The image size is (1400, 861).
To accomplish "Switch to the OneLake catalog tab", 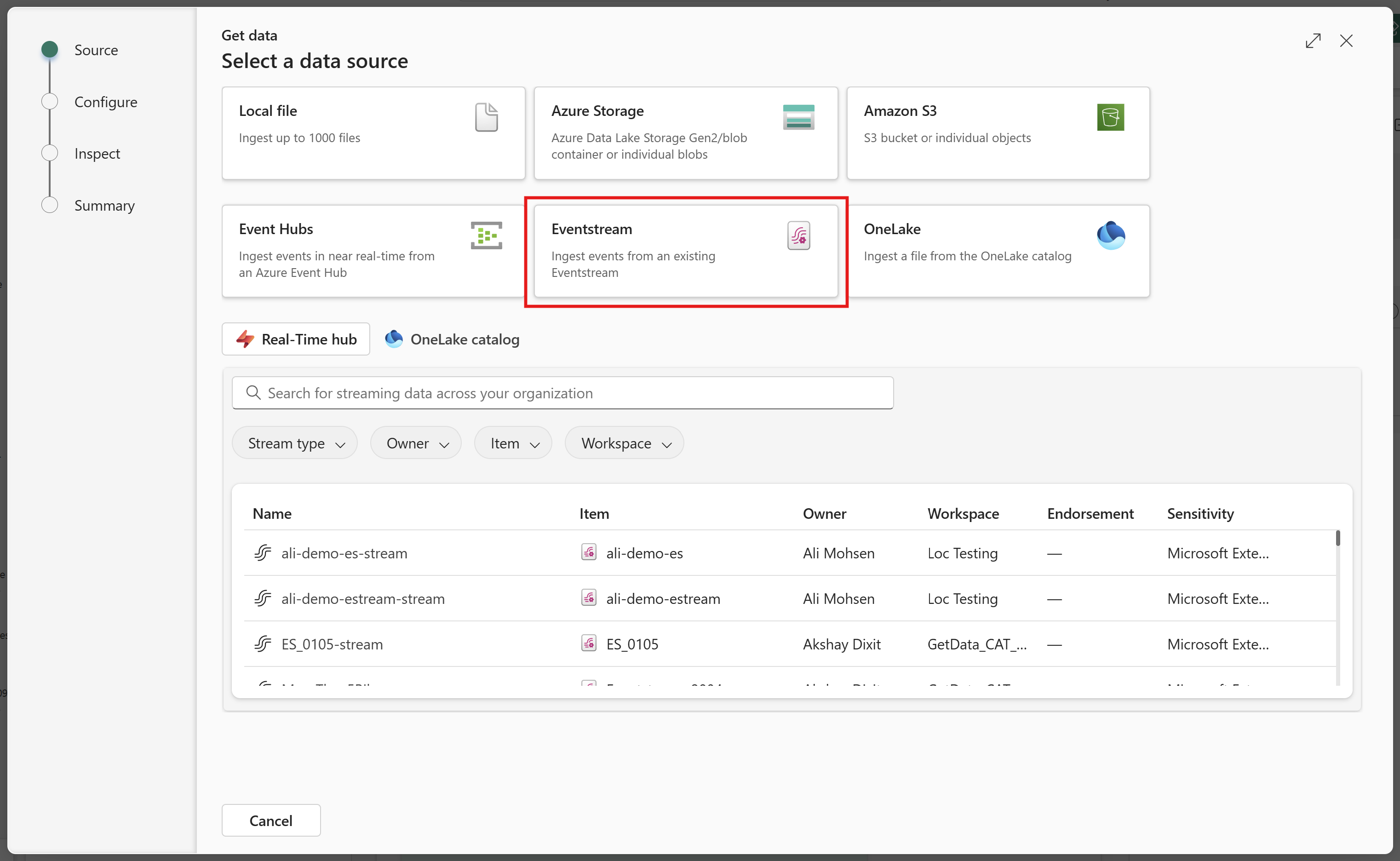I will [x=452, y=339].
